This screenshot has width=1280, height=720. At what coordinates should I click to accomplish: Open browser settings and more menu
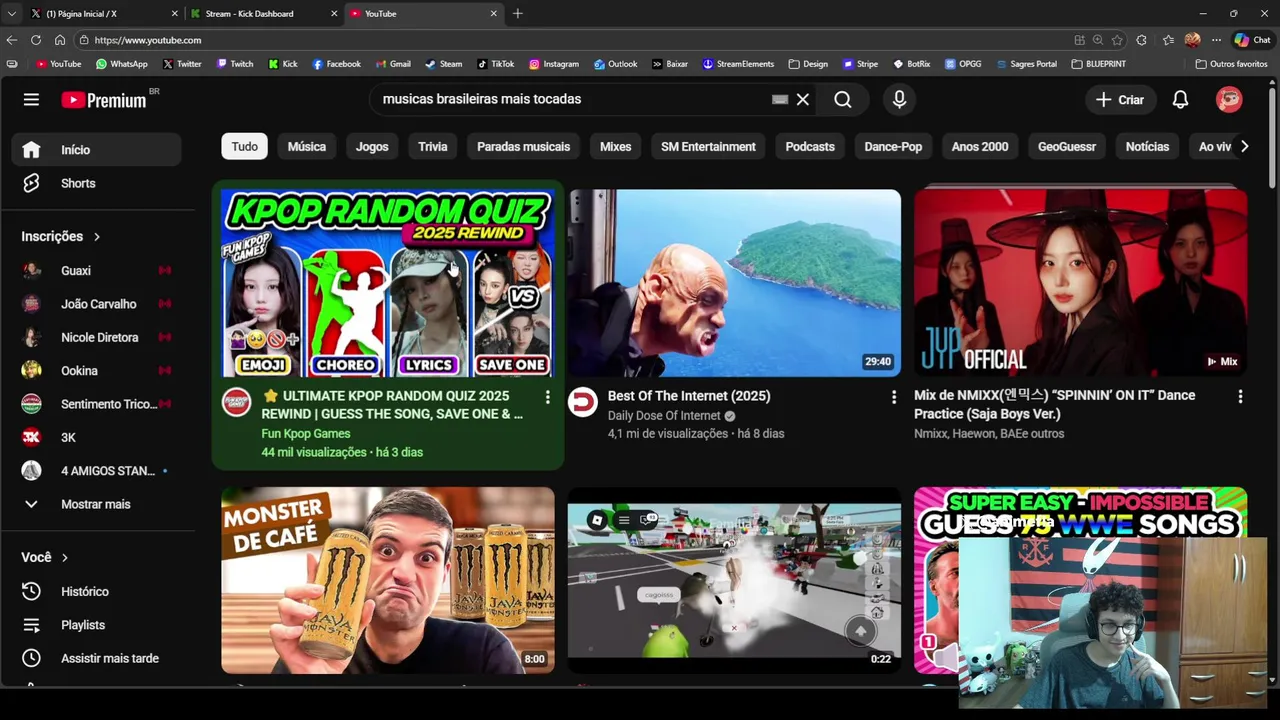(1216, 40)
